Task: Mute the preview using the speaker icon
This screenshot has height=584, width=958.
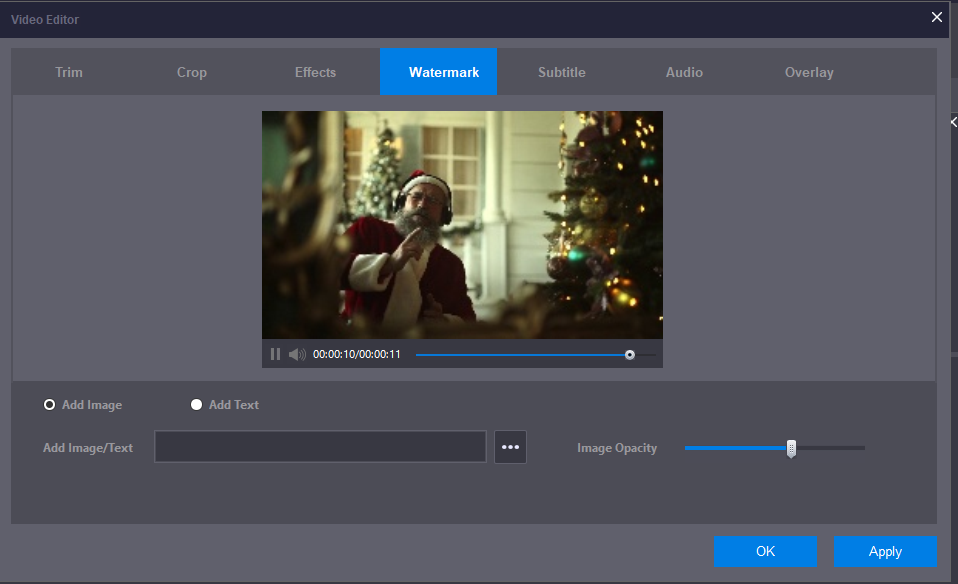Action: tap(297, 354)
